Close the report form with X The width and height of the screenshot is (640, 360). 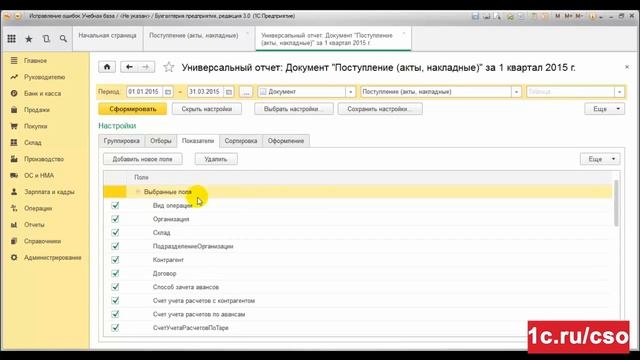627,67
